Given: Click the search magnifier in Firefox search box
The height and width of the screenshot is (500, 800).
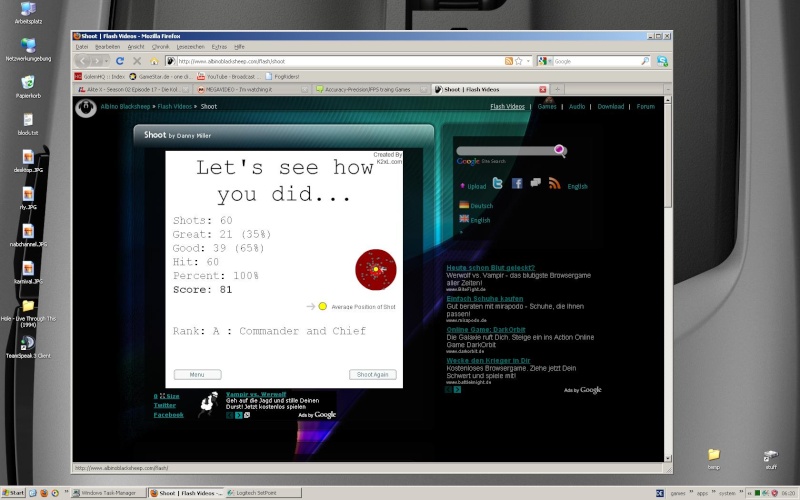Looking at the screenshot, I should (645, 61).
